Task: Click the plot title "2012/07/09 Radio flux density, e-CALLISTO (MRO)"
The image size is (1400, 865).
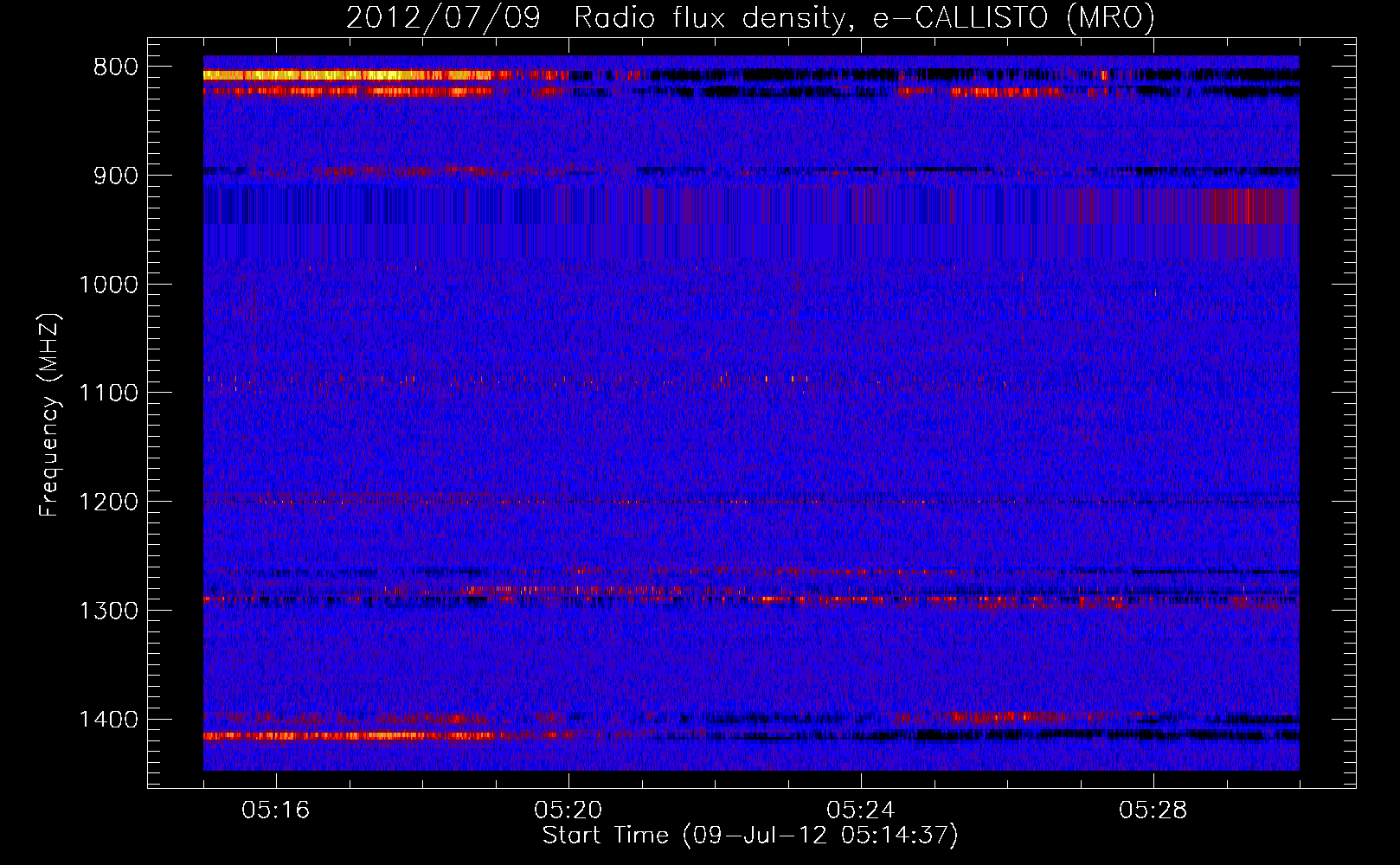Action: (x=750, y=17)
